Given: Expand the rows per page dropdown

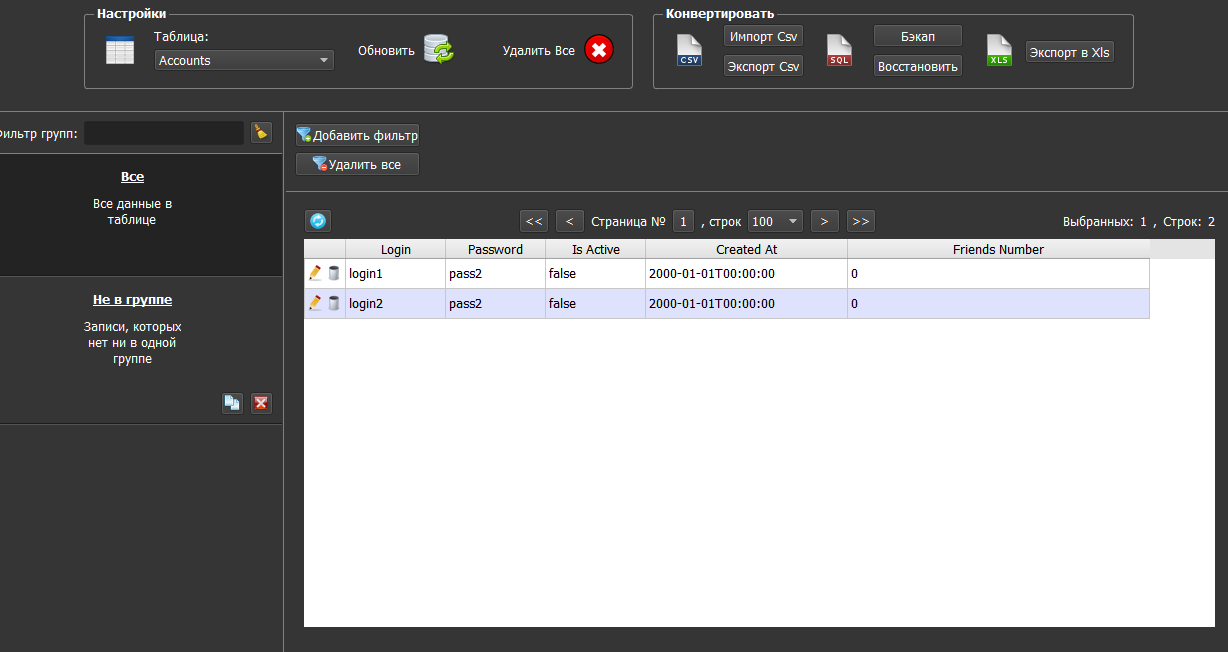Looking at the screenshot, I should click(775, 221).
